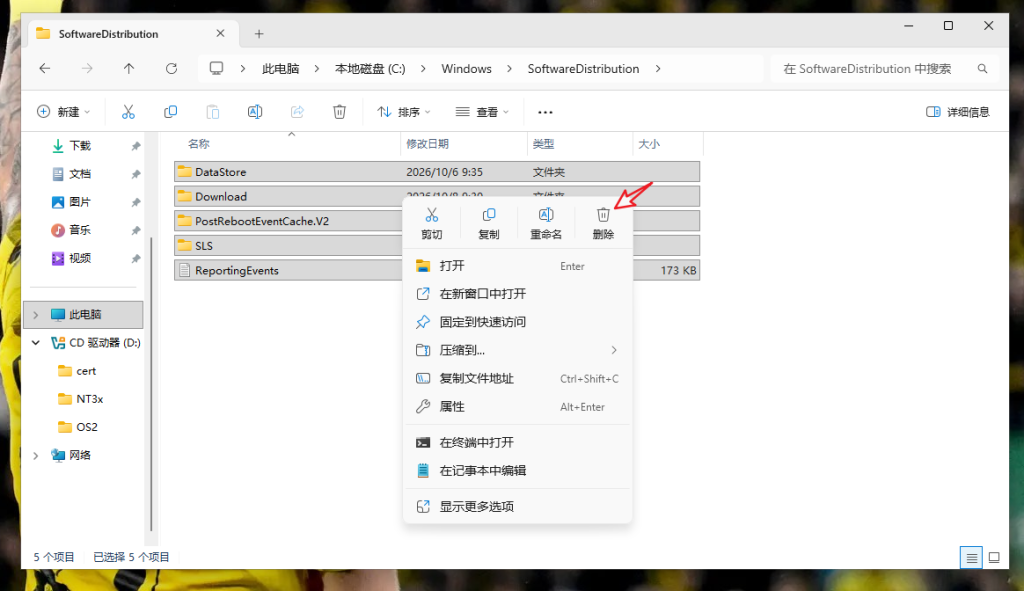Select the DataStore folder row

coord(437,172)
